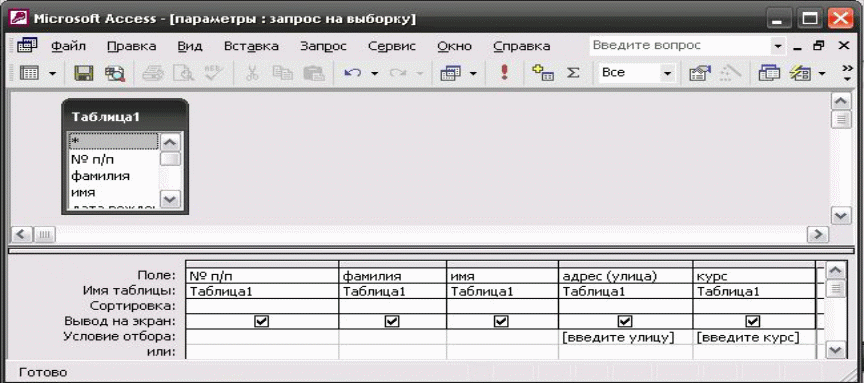
Task: Click the design grid scroll-down arrow
Action: (x=835, y=349)
